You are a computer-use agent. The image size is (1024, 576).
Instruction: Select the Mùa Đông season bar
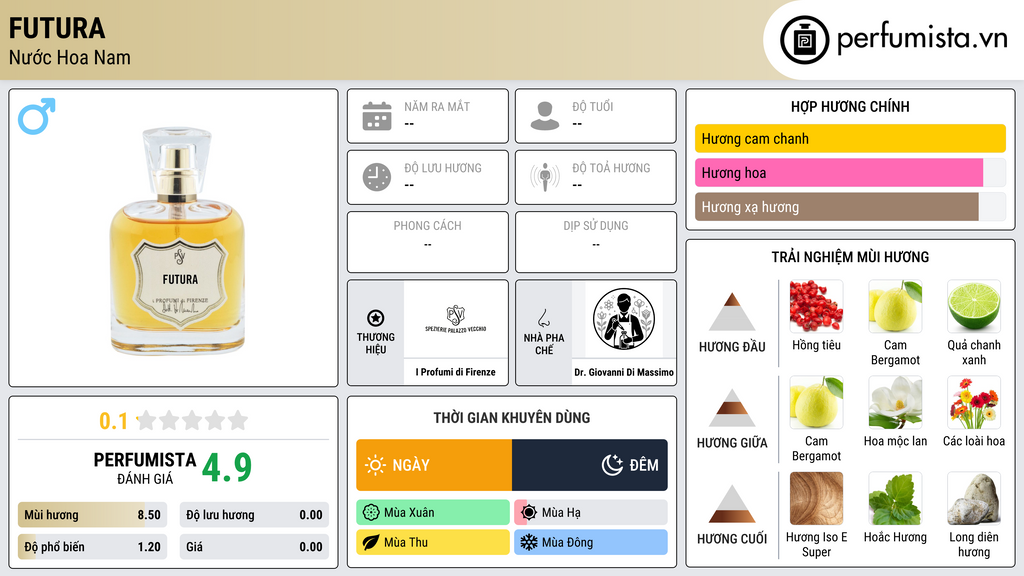(591, 543)
